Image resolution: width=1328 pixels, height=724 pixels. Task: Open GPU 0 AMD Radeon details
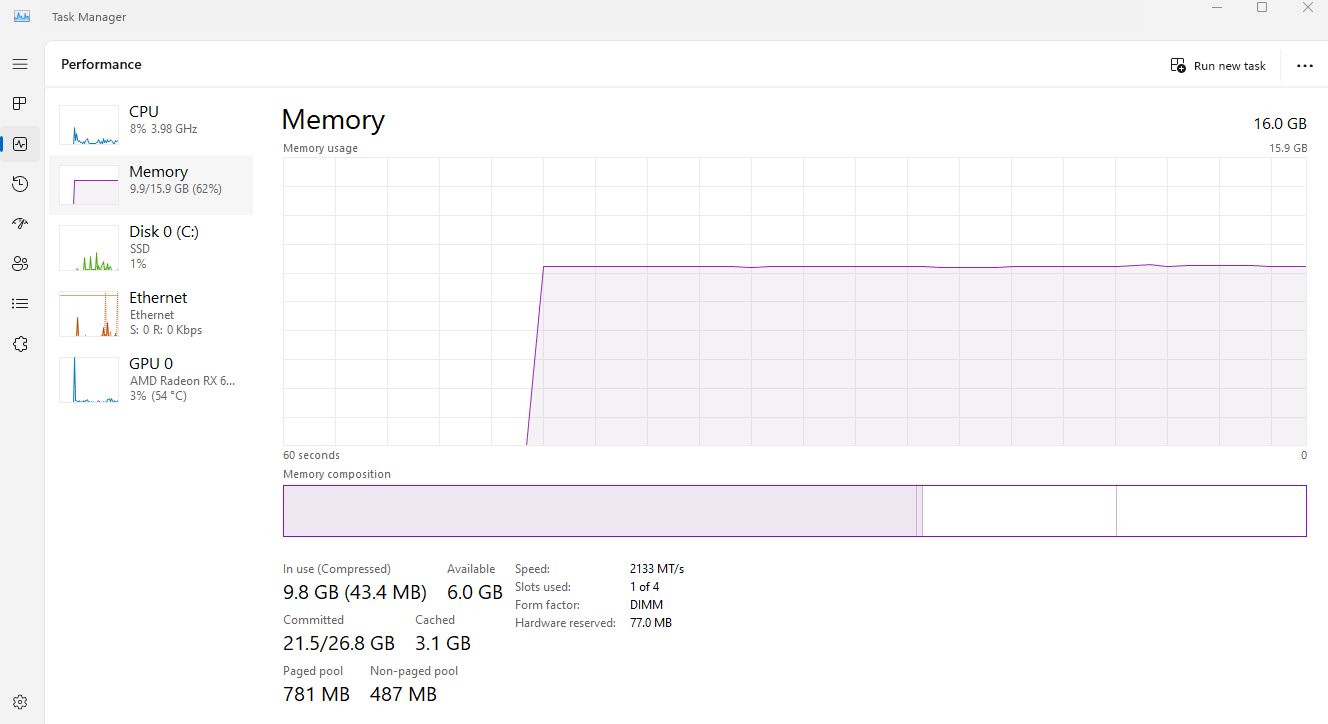pyautogui.click(x=151, y=380)
